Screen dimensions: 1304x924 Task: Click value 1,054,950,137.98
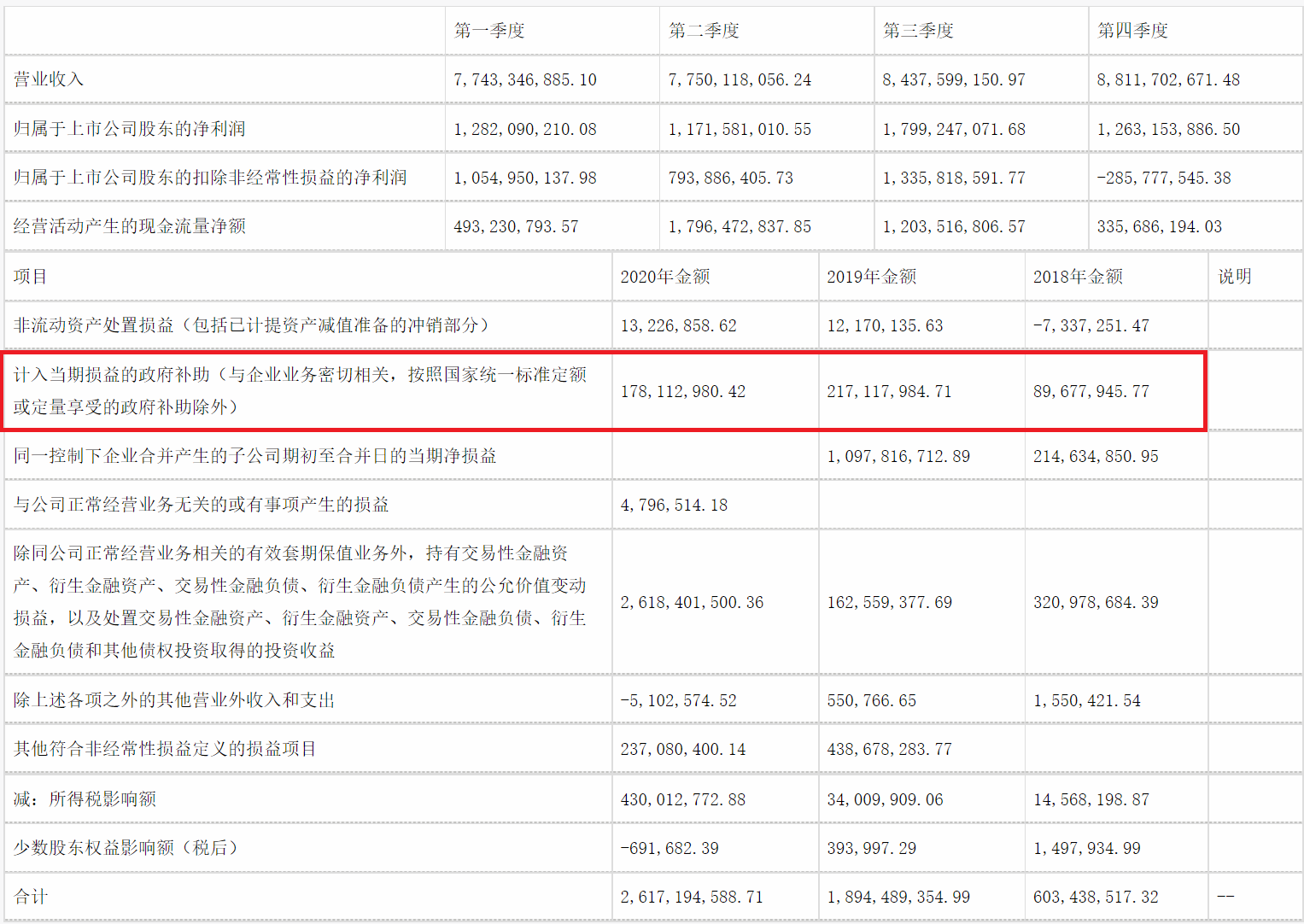[x=525, y=178]
